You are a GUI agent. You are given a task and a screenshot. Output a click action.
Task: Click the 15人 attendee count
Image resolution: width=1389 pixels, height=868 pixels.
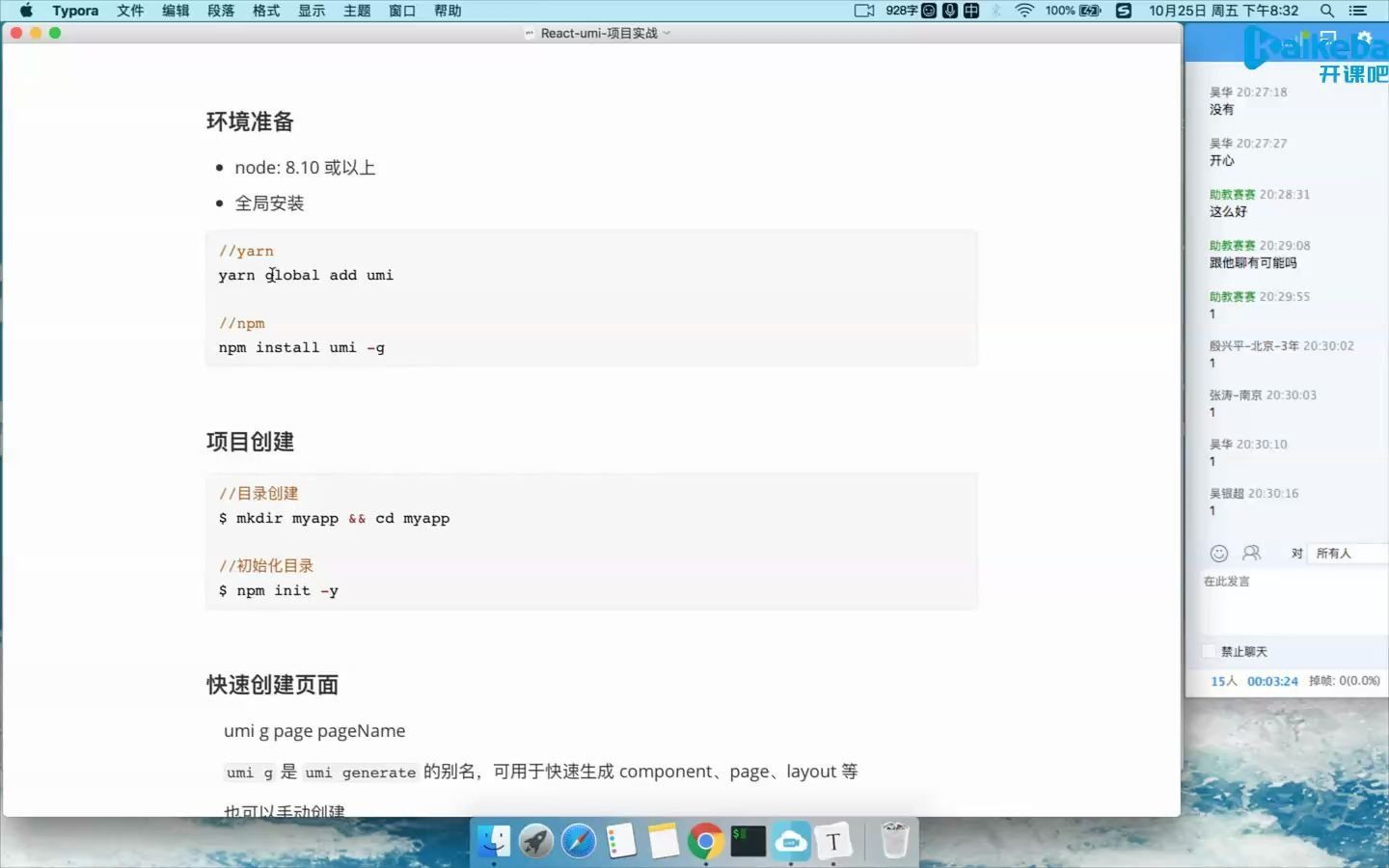[1223, 681]
